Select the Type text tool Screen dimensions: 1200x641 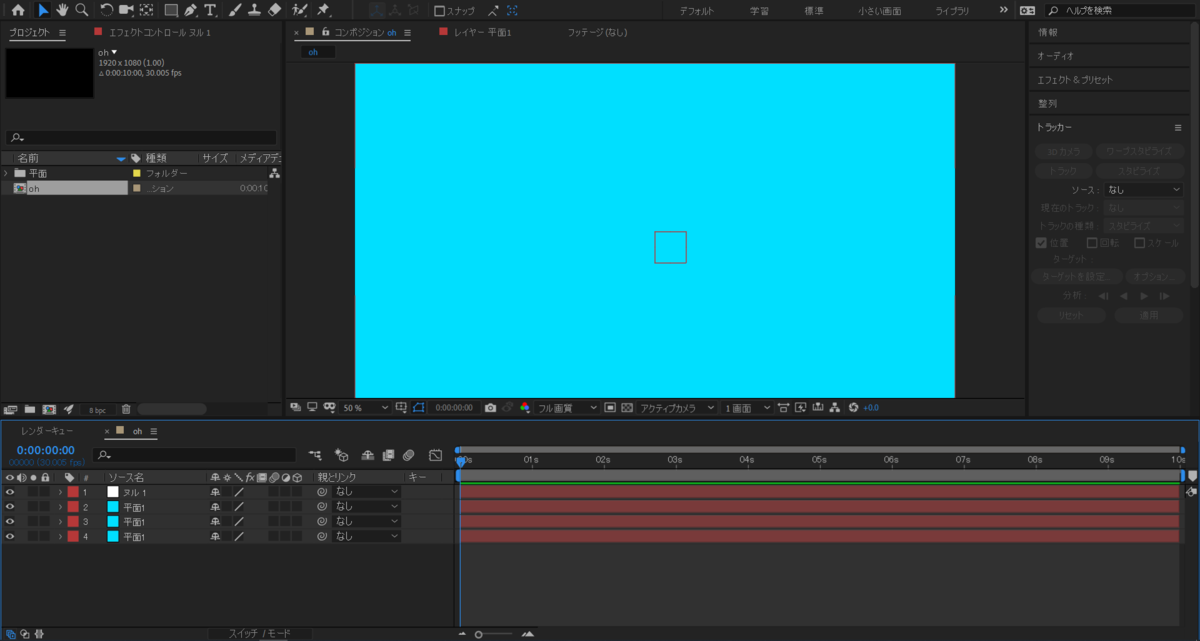(211, 10)
